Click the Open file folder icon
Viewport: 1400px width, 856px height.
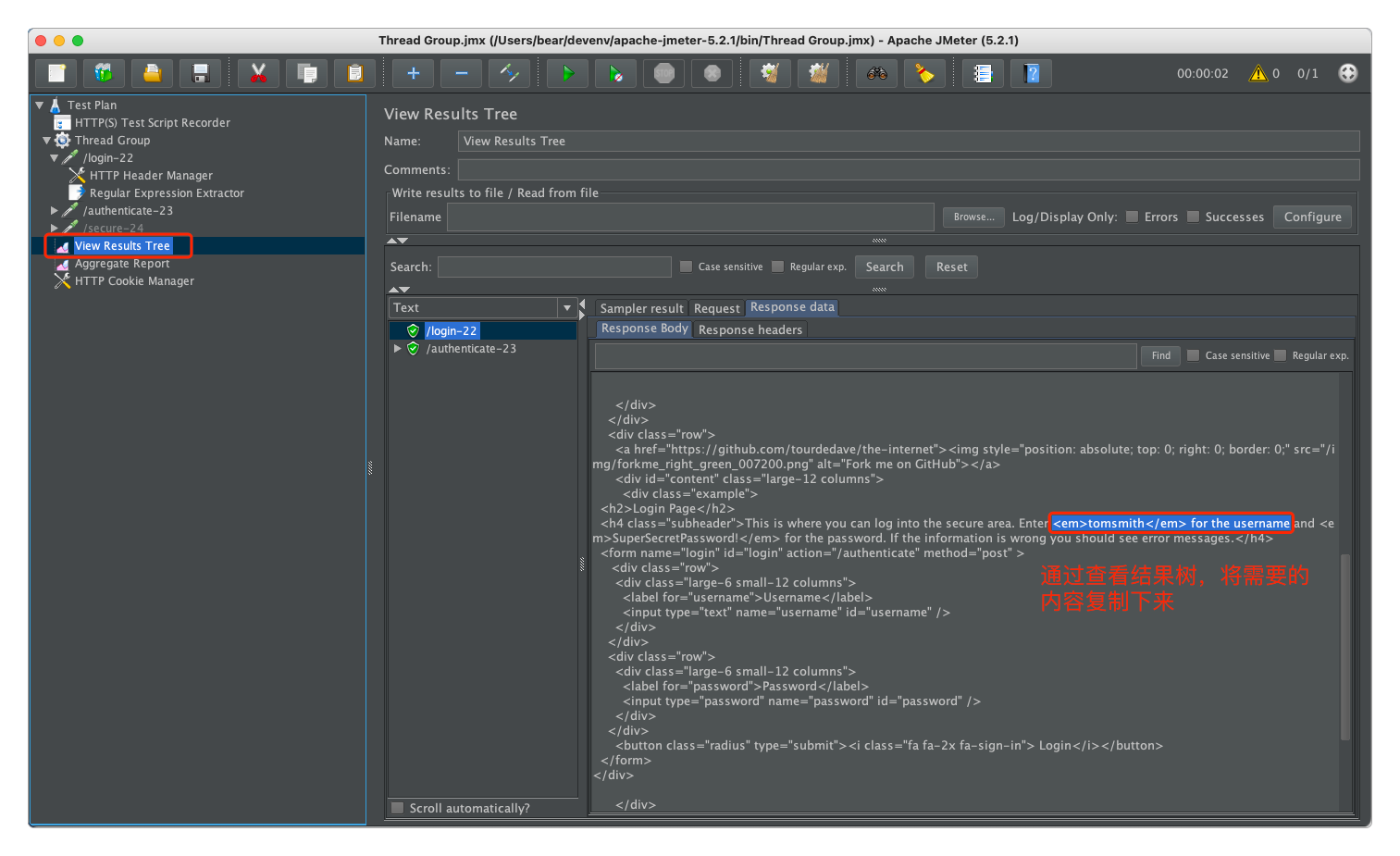tap(152, 73)
